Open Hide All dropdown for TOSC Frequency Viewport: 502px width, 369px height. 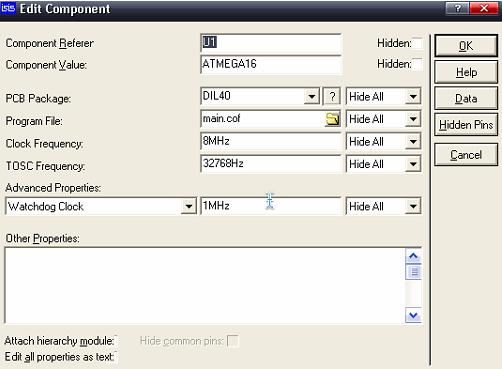tap(413, 164)
